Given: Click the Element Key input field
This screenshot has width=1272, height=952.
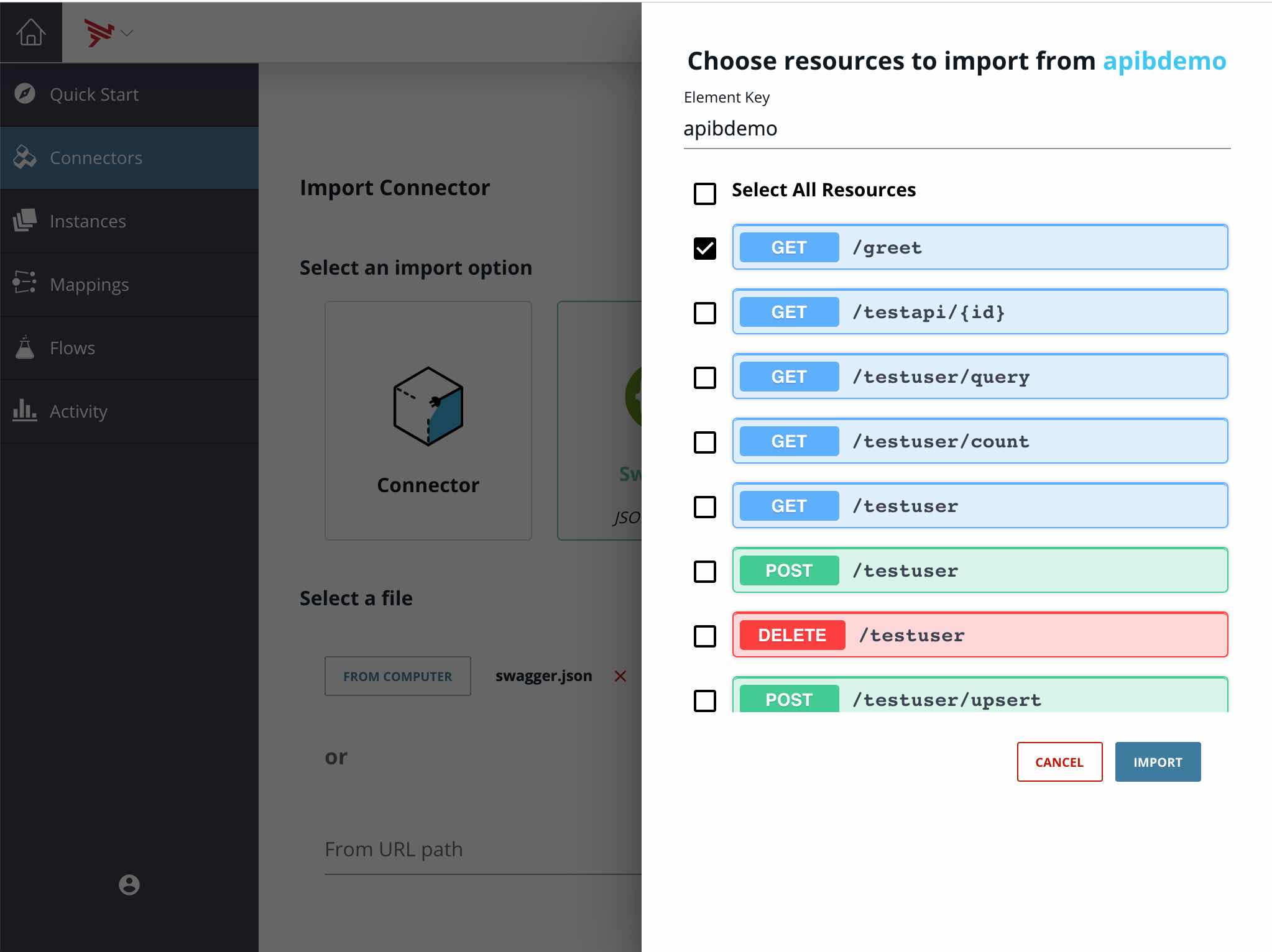Looking at the screenshot, I should tap(957, 129).
